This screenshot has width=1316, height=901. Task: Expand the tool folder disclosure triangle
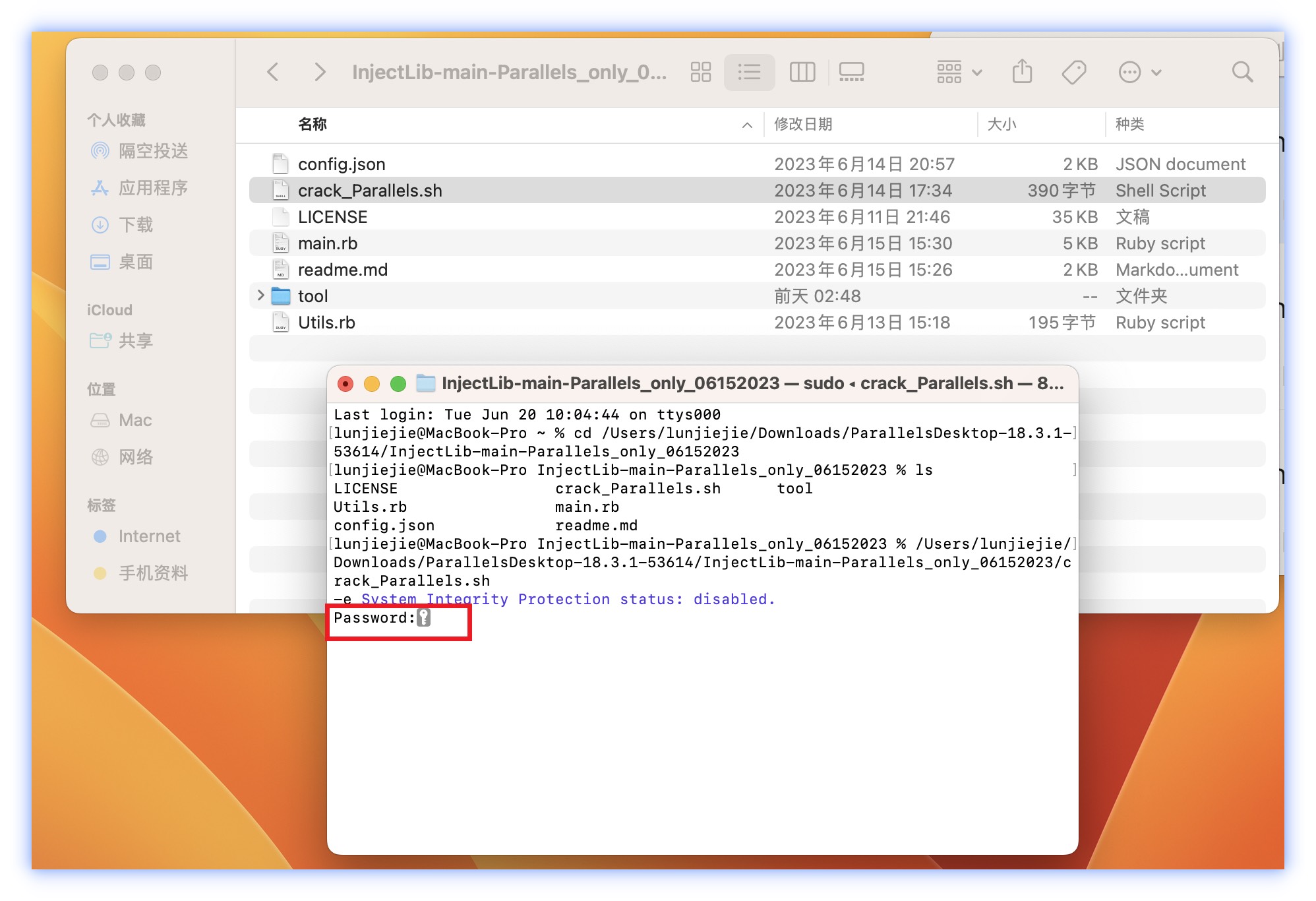coord(260,295)
